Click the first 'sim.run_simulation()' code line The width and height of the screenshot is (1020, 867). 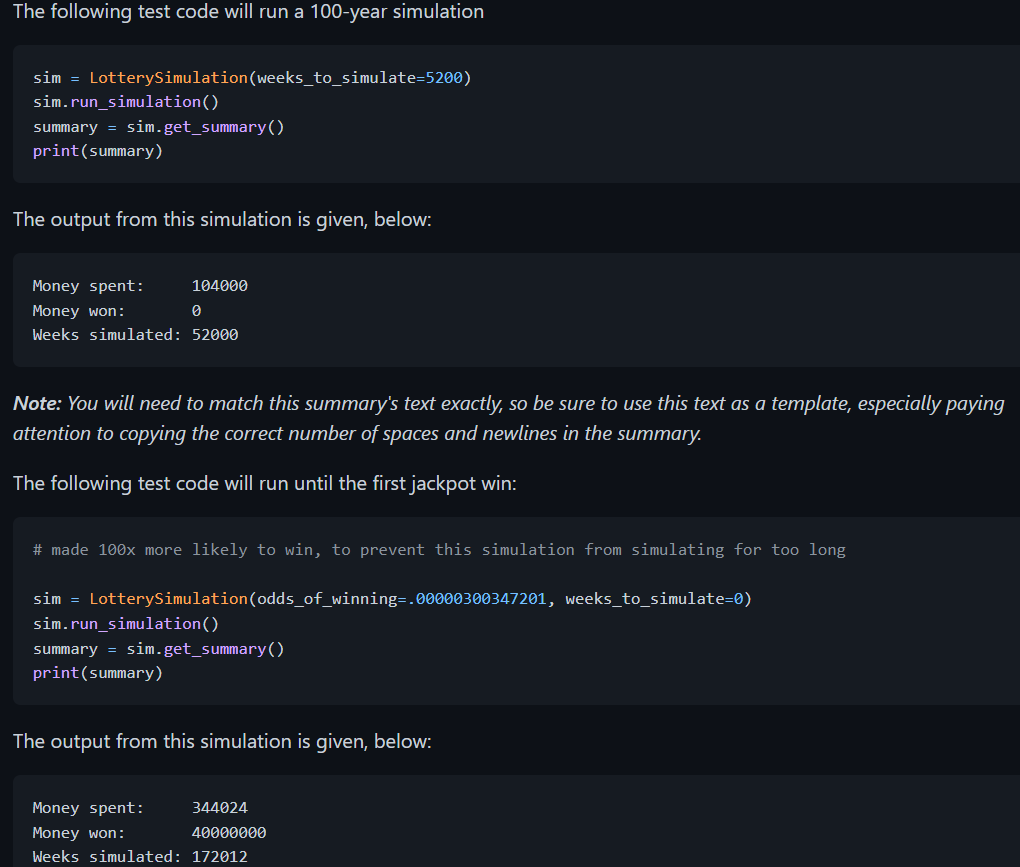coord(126,102)
